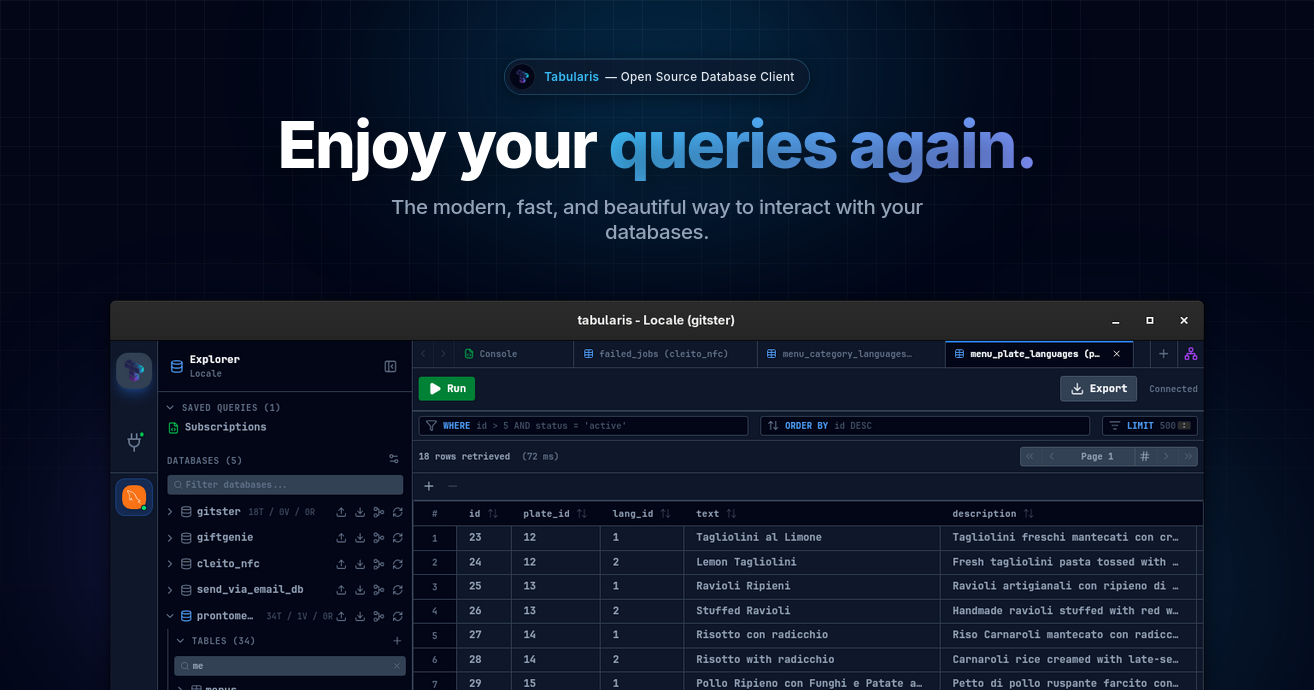This screenshot has width=1314, height=690.
Task: Clear the 'me' table filter text
Action: [396, 666]
